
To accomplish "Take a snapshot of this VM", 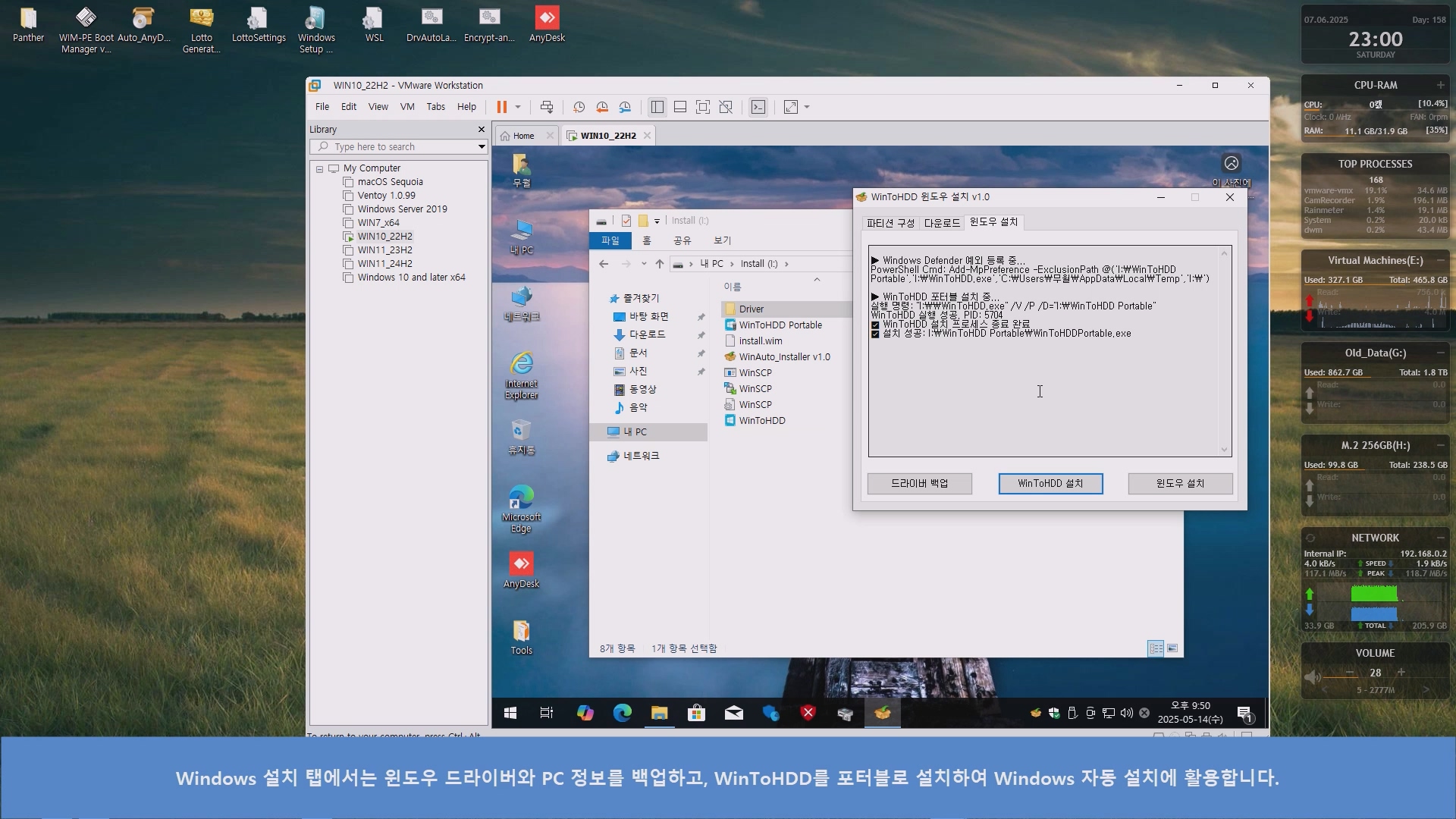I will (579, 107).
